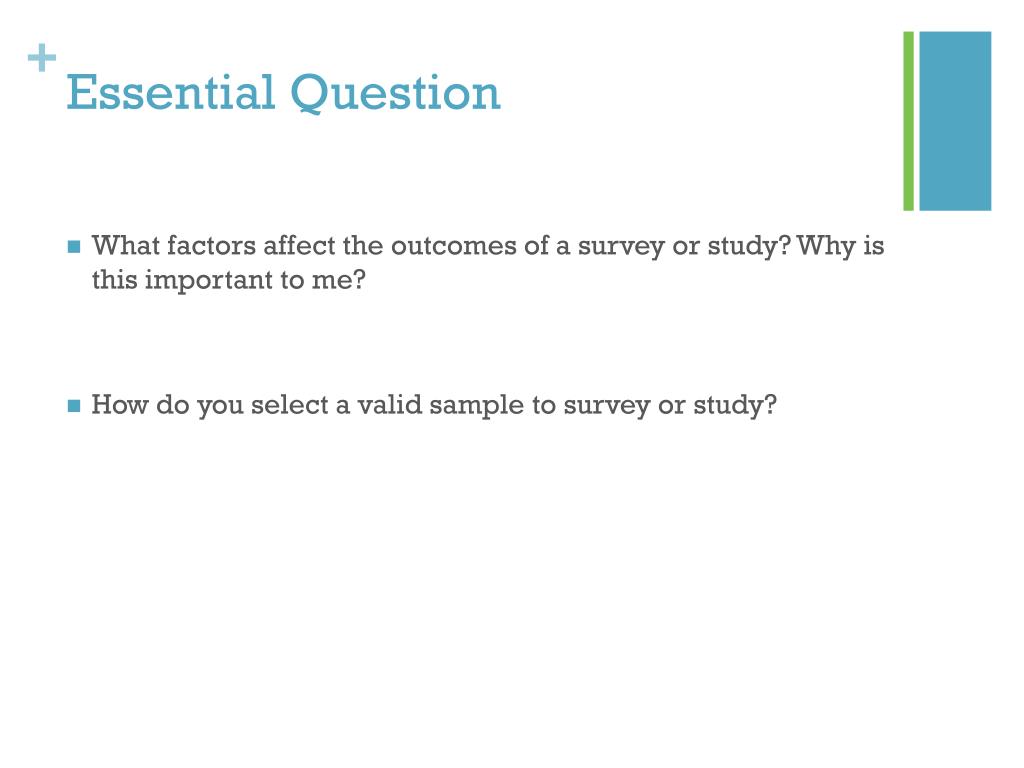
Task: Click the plus symbol beside the title
Action: pyautogui.click(x=41, y=60)
